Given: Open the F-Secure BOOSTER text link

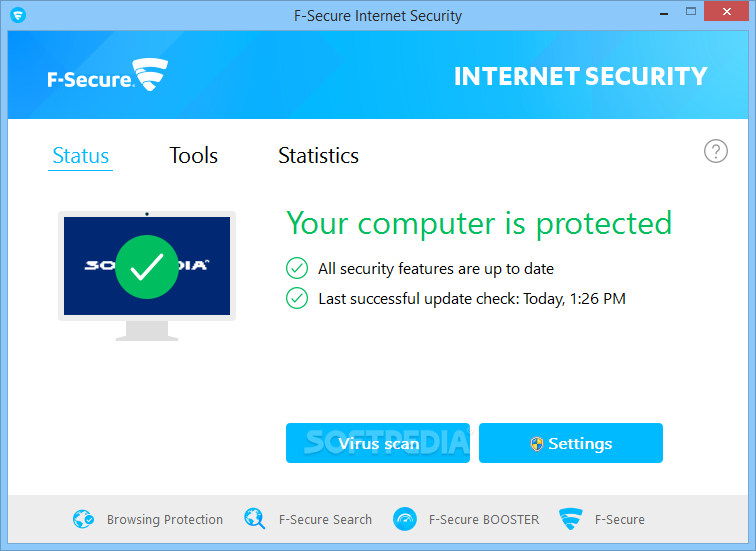Looking at the screenshot, I should [x=484, y=520].
